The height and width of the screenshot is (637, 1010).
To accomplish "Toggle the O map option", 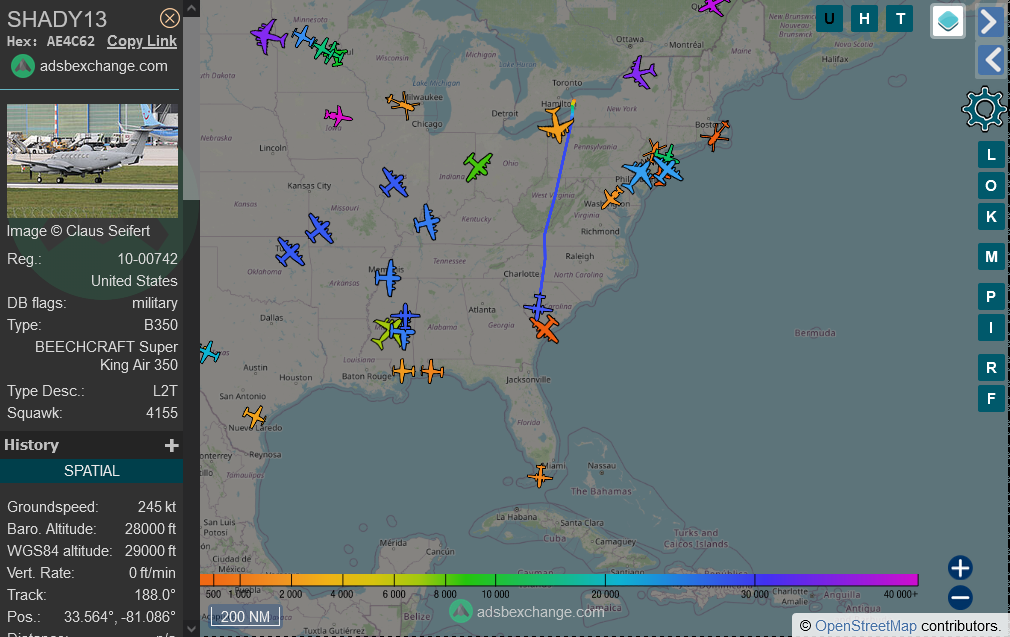I will point(991,185).
